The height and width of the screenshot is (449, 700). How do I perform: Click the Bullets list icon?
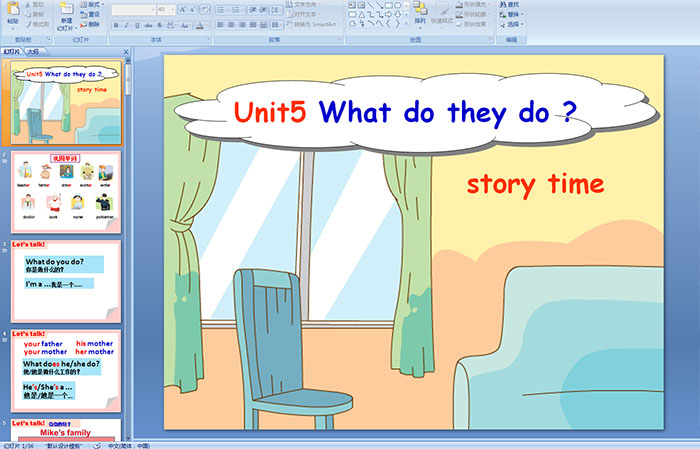tap(222, 10)
